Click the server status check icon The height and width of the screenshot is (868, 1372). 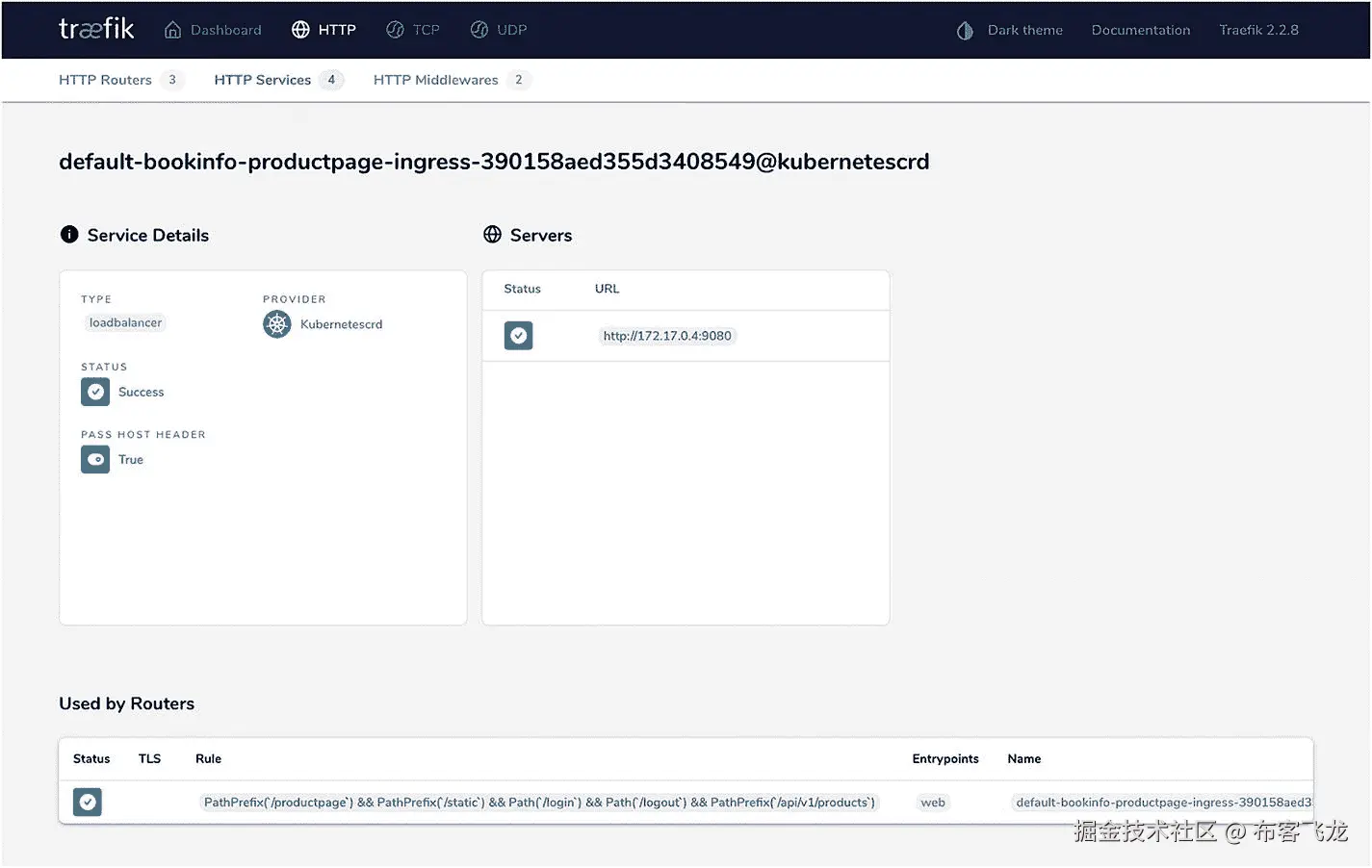pos(518,336)
